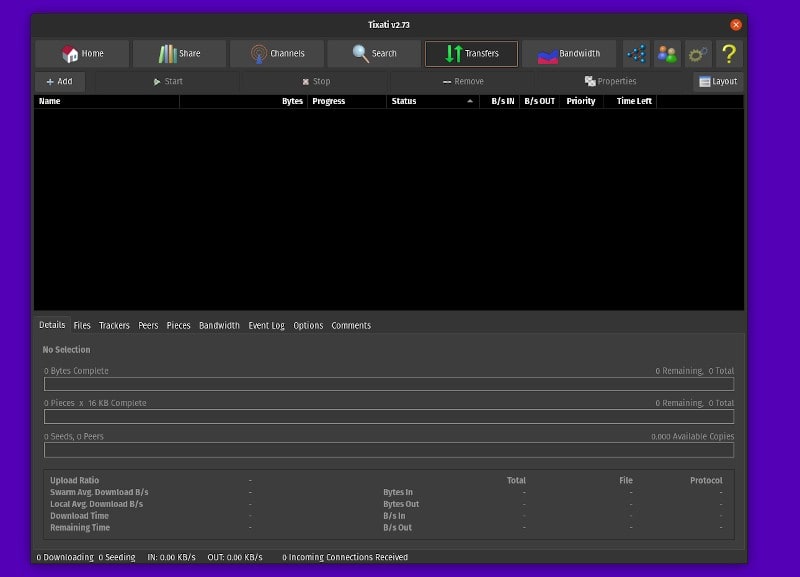Image resolution: width=800 pixels, height=577 pixels.
Task: Open Help with the yellow question mark
Action: [729, 54]
